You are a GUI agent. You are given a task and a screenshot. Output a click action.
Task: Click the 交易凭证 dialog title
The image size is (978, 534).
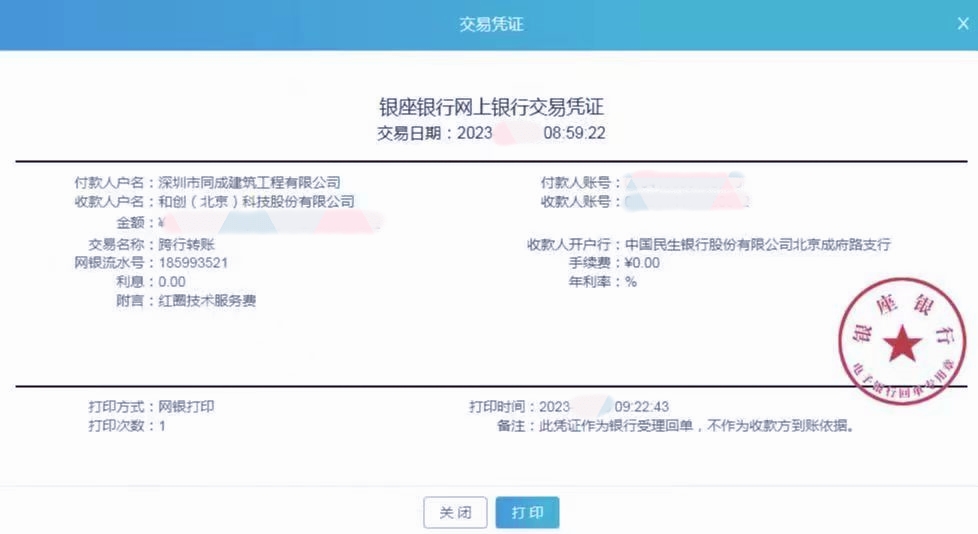[x=490, y=24]
